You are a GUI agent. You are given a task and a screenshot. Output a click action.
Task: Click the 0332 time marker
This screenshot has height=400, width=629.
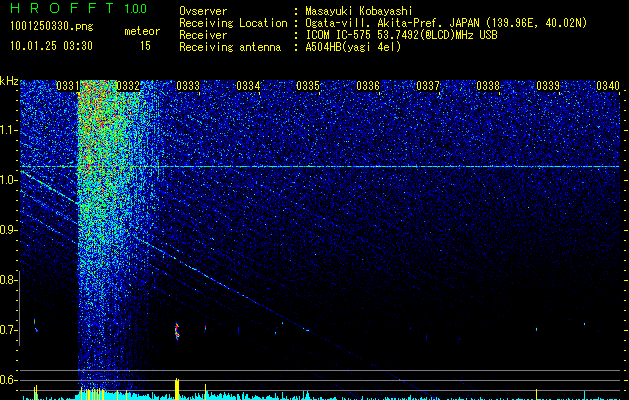(128, 86)
